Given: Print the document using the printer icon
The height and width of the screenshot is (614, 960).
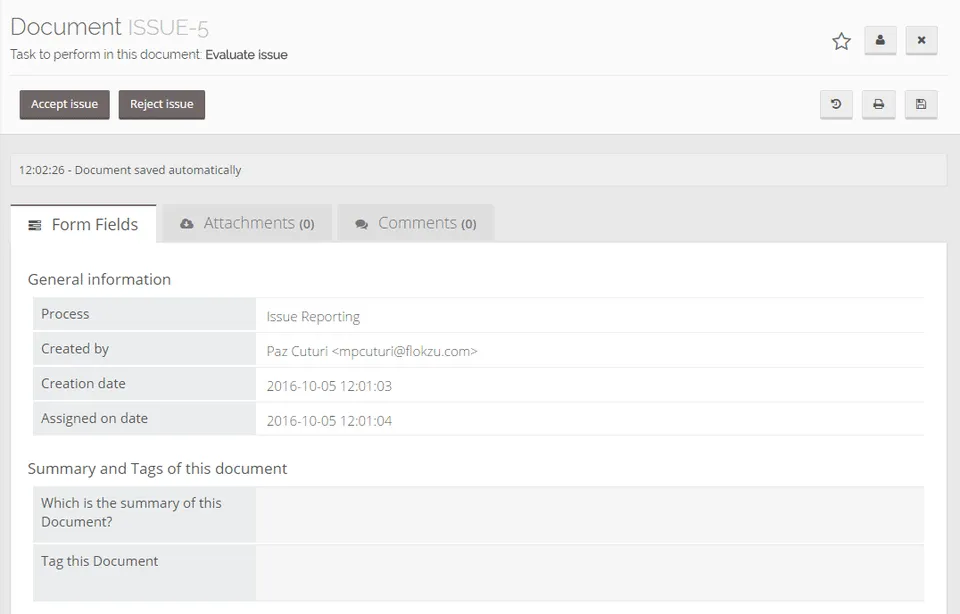Looking at the screenshot, I should pyautogui.click(x=879, y=104).
